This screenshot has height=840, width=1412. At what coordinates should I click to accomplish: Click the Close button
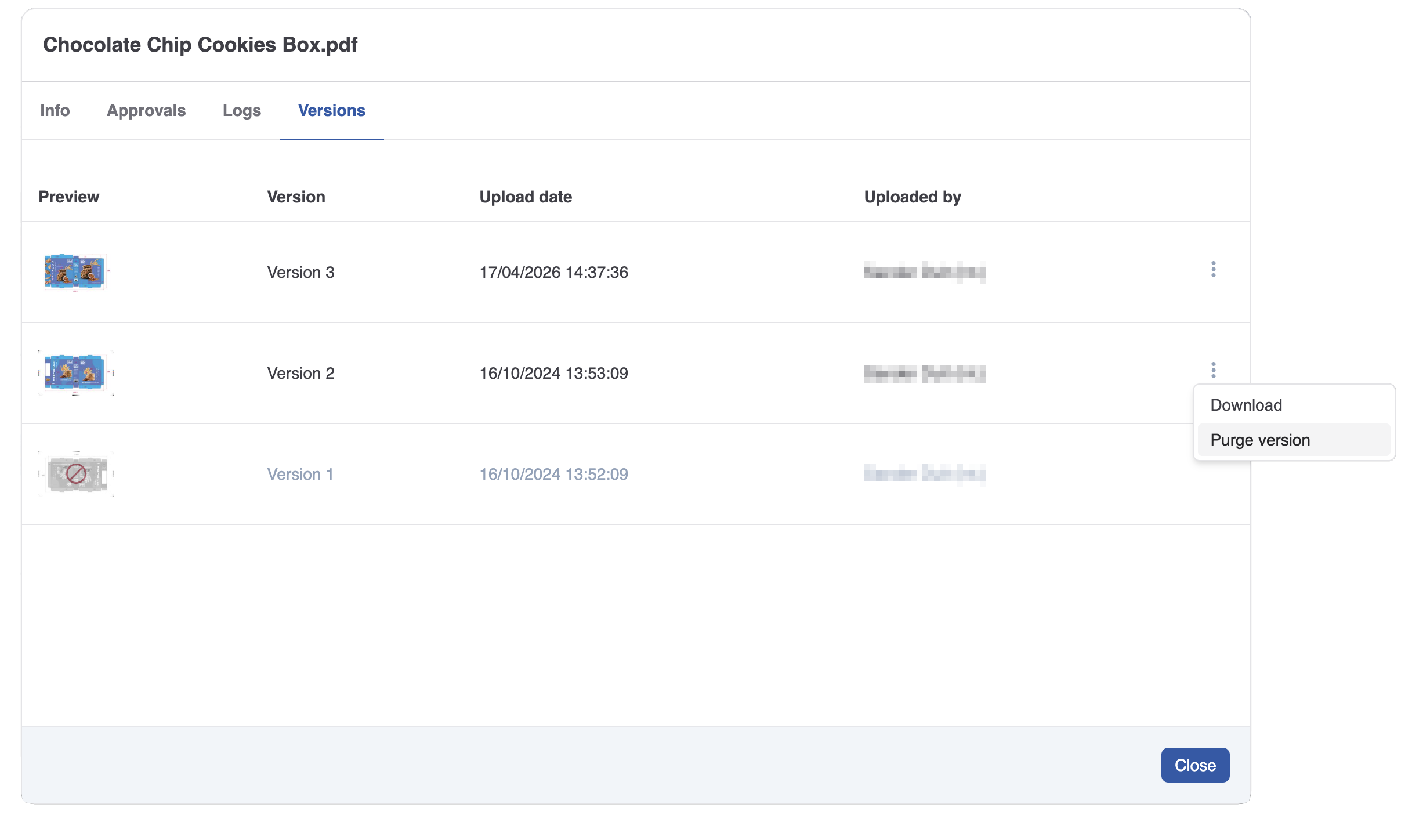point(1195,765)
